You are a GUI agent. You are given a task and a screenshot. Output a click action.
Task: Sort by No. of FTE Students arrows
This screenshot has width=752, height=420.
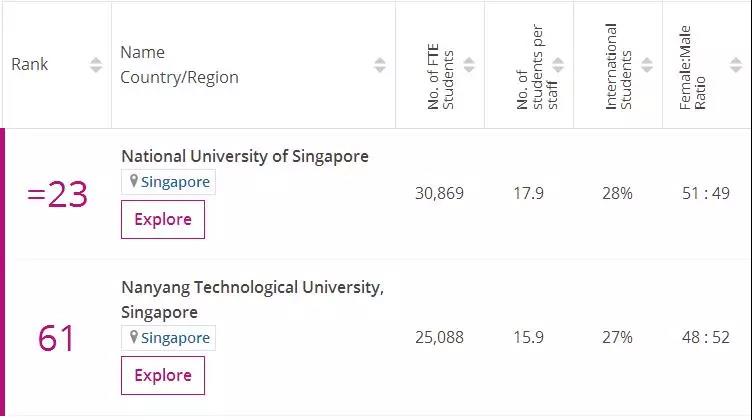coord(469,65)
